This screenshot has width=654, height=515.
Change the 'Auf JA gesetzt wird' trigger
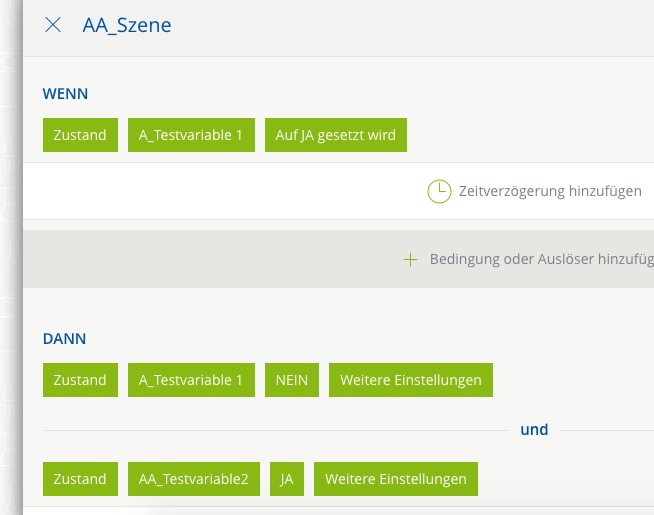click(335, 135)
